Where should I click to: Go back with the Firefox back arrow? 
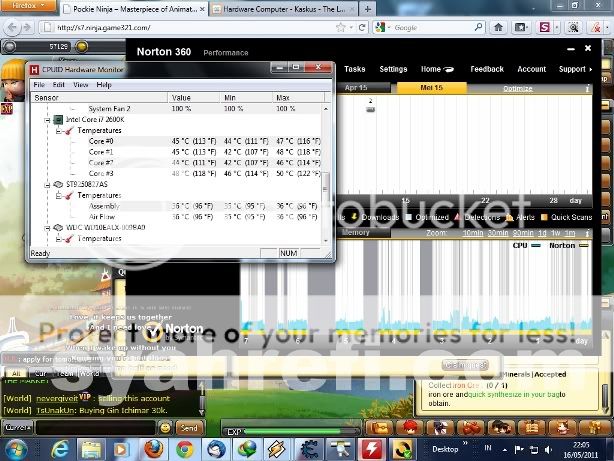[12, 27]
